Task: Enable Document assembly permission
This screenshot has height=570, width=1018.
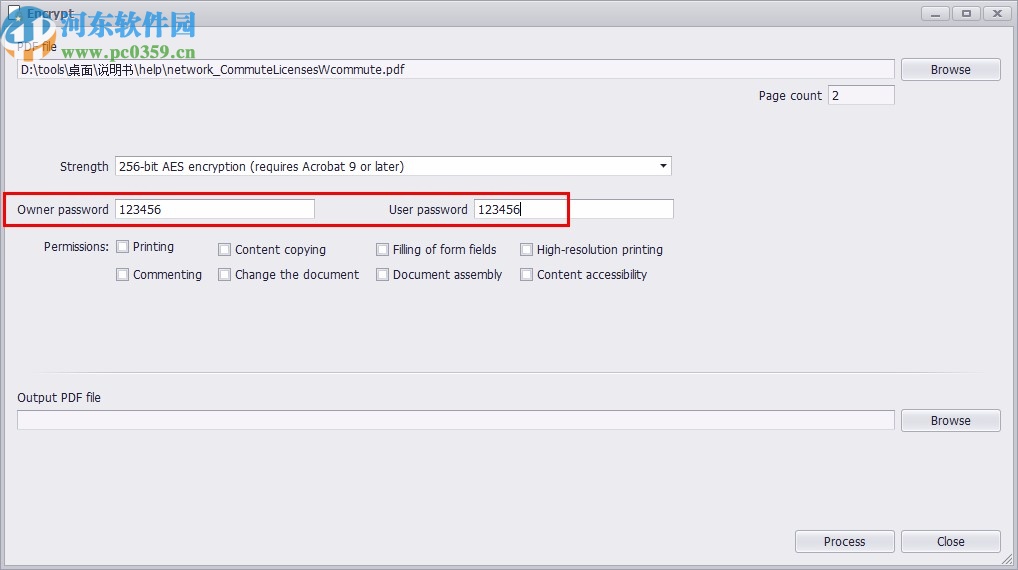Action: [x=382, y=275]
